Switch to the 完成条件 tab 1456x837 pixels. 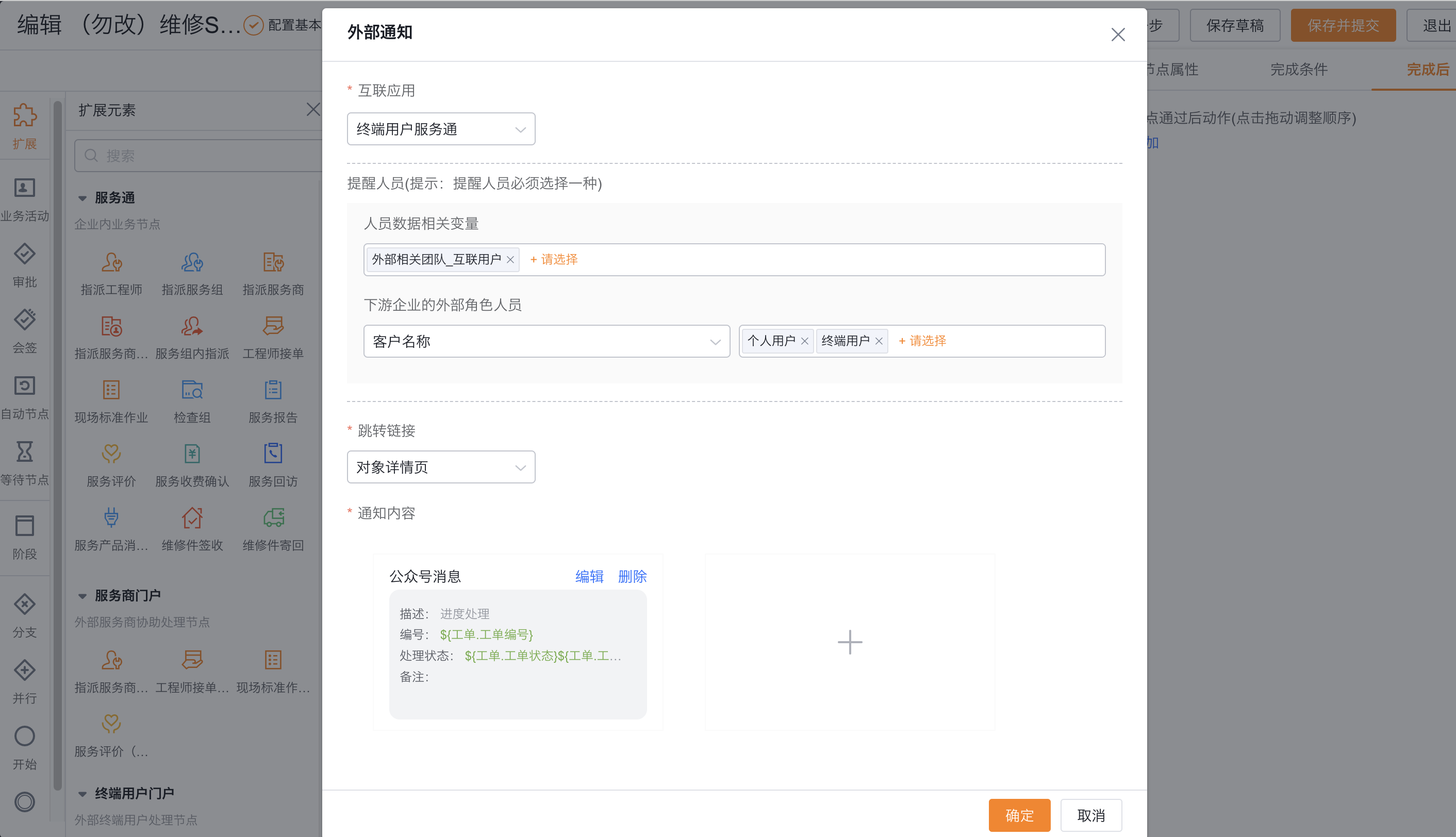point(1299,70)
